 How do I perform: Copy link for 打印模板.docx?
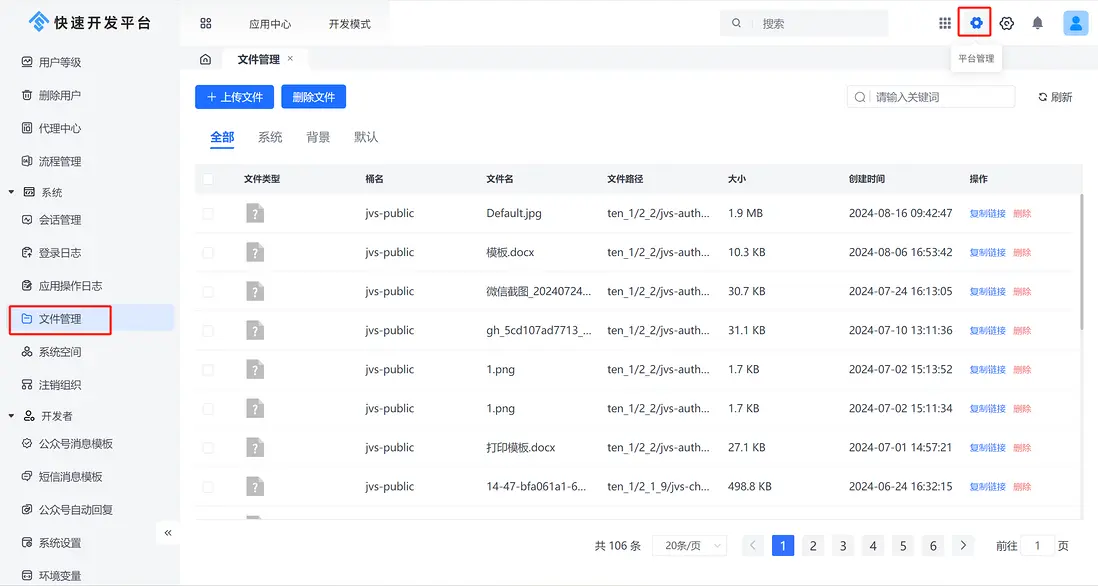[x=987, y=448]
